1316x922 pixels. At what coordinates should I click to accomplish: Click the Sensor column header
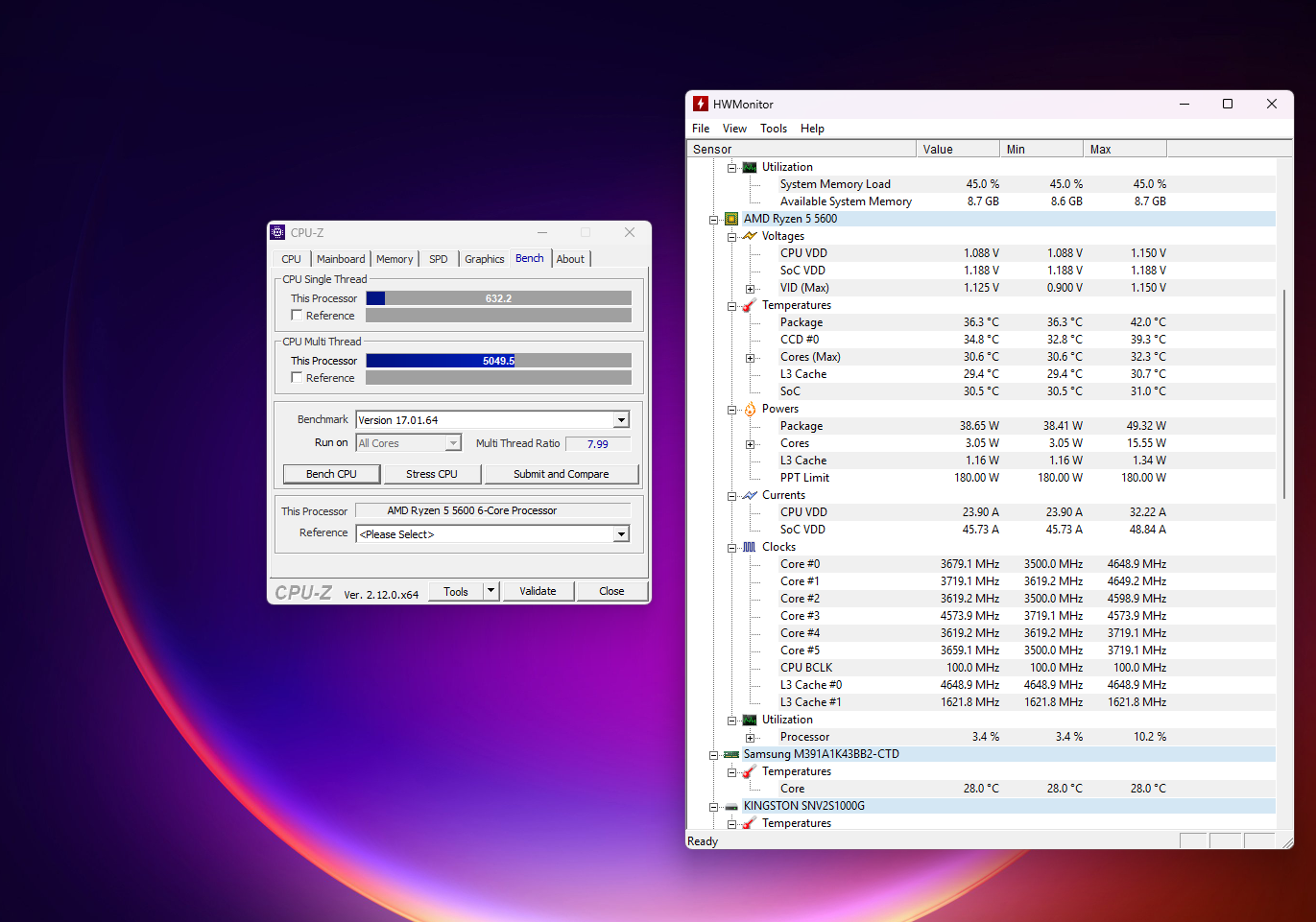[802, 149]
